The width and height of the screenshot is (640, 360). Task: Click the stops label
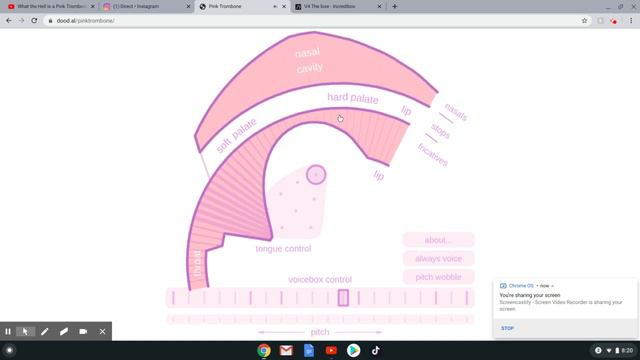tap(440, 131)
